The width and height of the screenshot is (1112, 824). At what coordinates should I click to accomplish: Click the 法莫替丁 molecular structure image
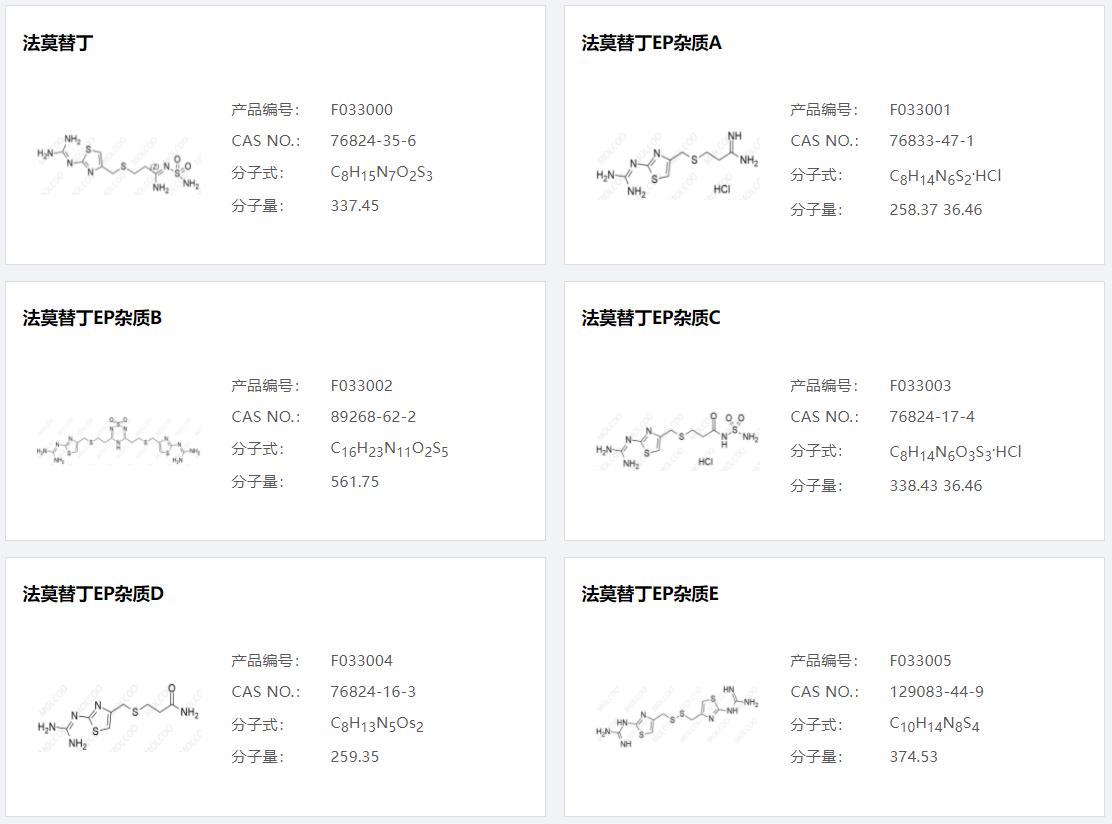118,160
